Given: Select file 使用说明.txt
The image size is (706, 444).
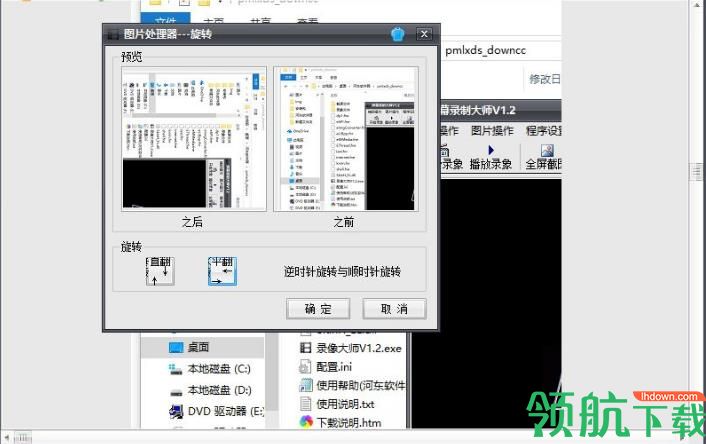Looking at the screenshot, I should pos(337,404).
